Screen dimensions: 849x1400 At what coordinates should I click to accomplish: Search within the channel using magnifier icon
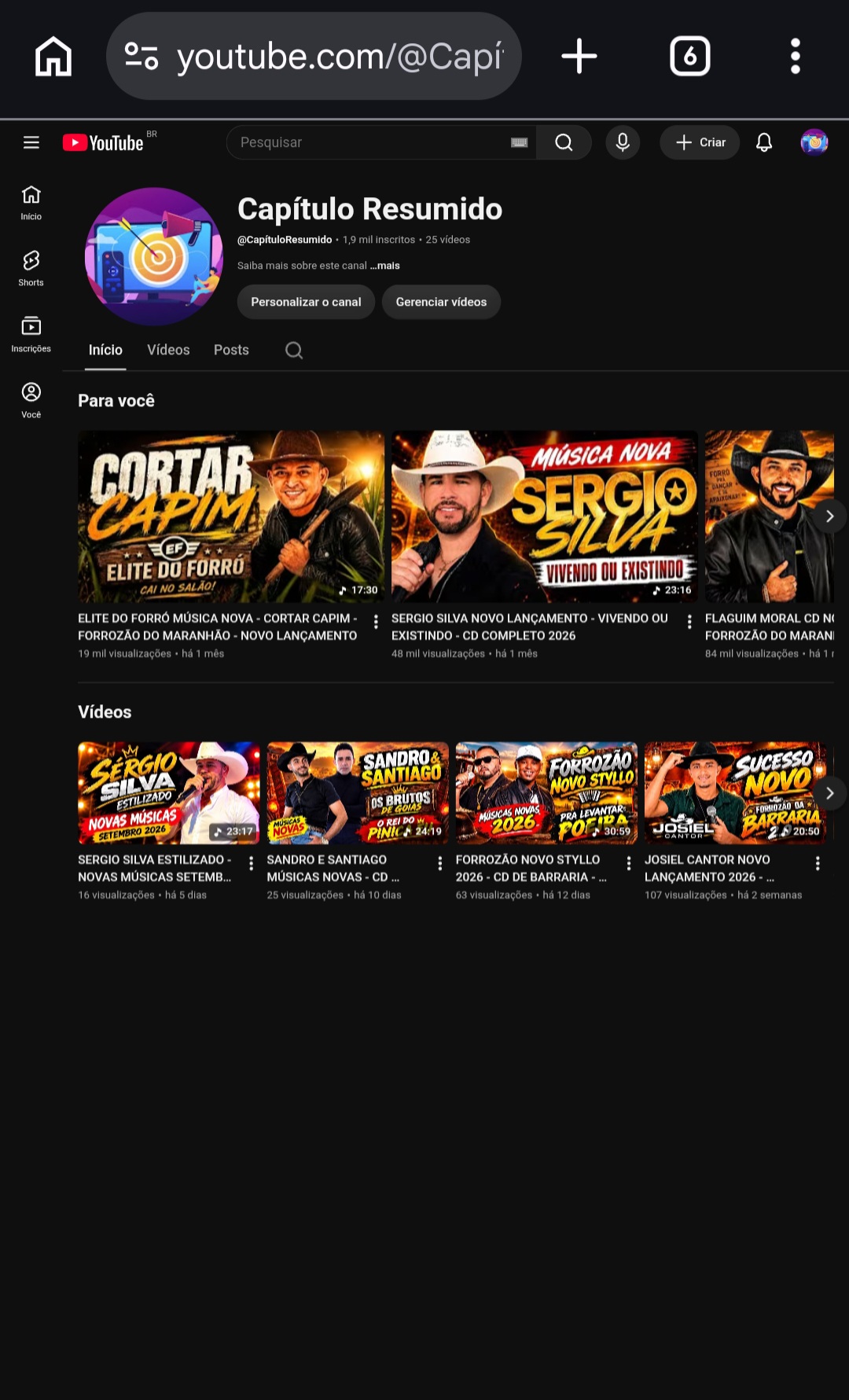pos(294,351)
